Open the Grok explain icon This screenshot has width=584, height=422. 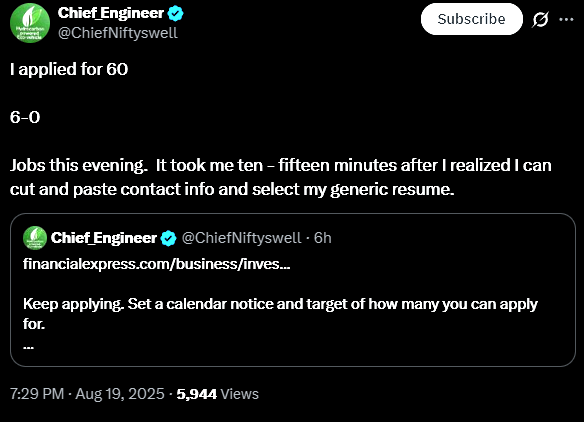coord(540,19)
